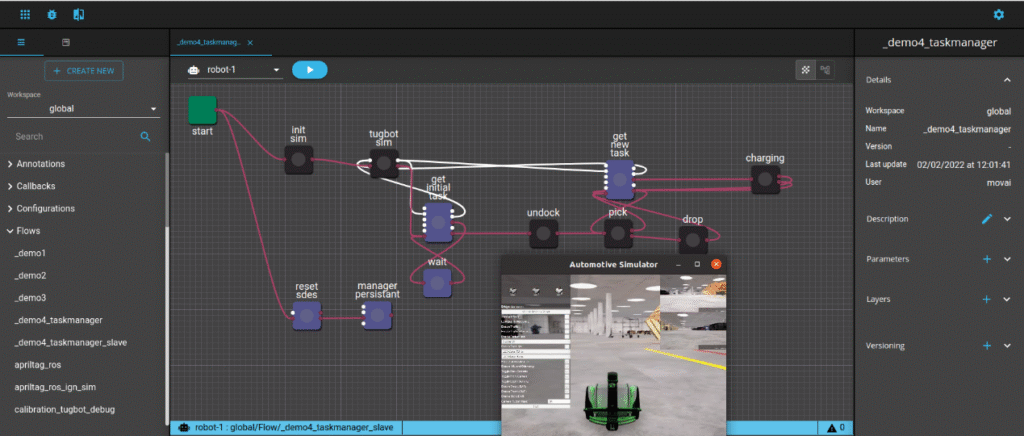Click the warning triangle in status bar
Viewport: 1024px width, 436px height.
(x=832, y=428)
